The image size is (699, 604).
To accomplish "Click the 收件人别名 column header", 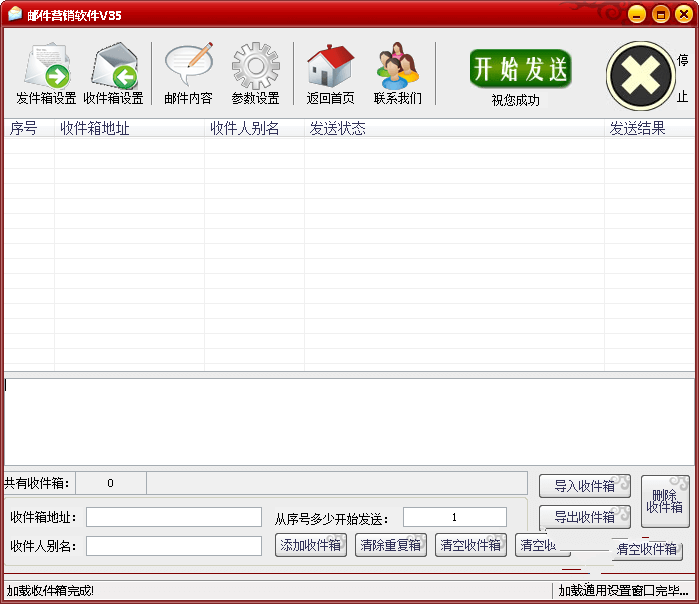I will tap(255, 128).
